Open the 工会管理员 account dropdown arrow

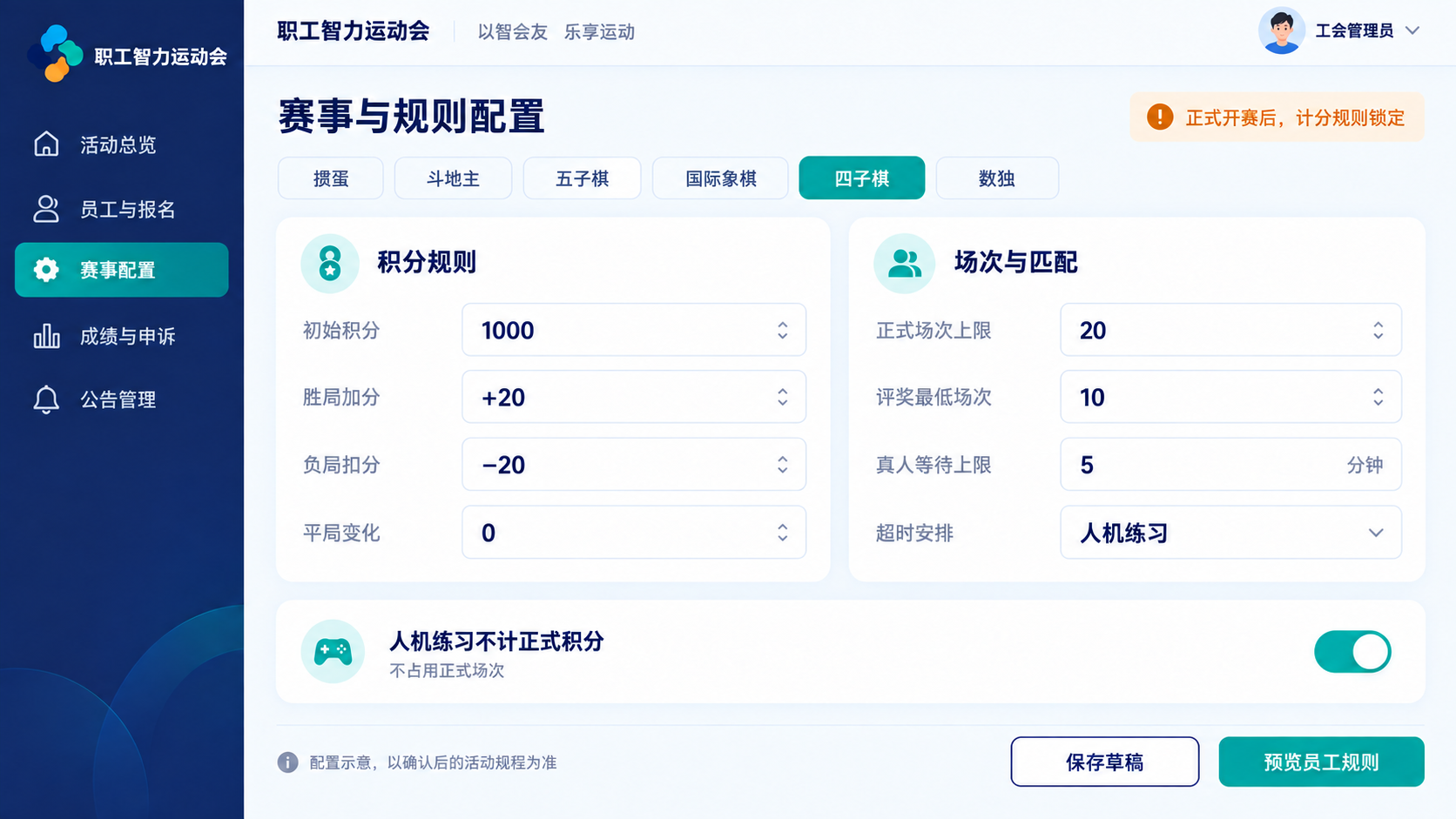(x=1412, y=30)
